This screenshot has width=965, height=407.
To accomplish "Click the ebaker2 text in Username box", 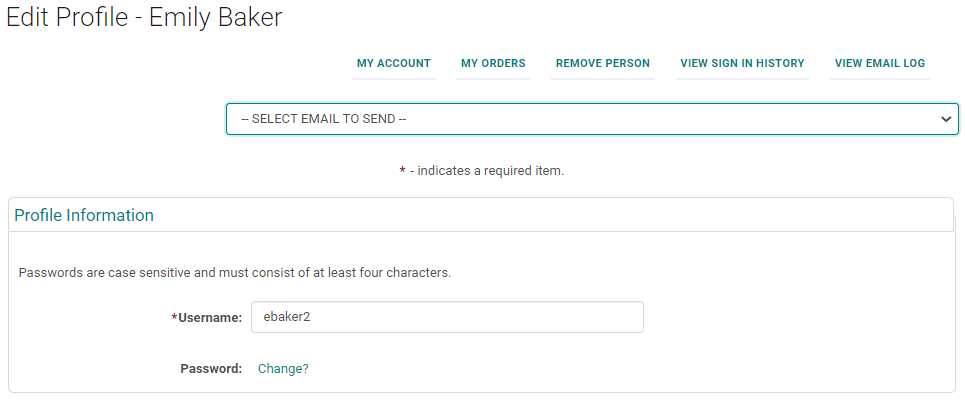I will [287, 317].
